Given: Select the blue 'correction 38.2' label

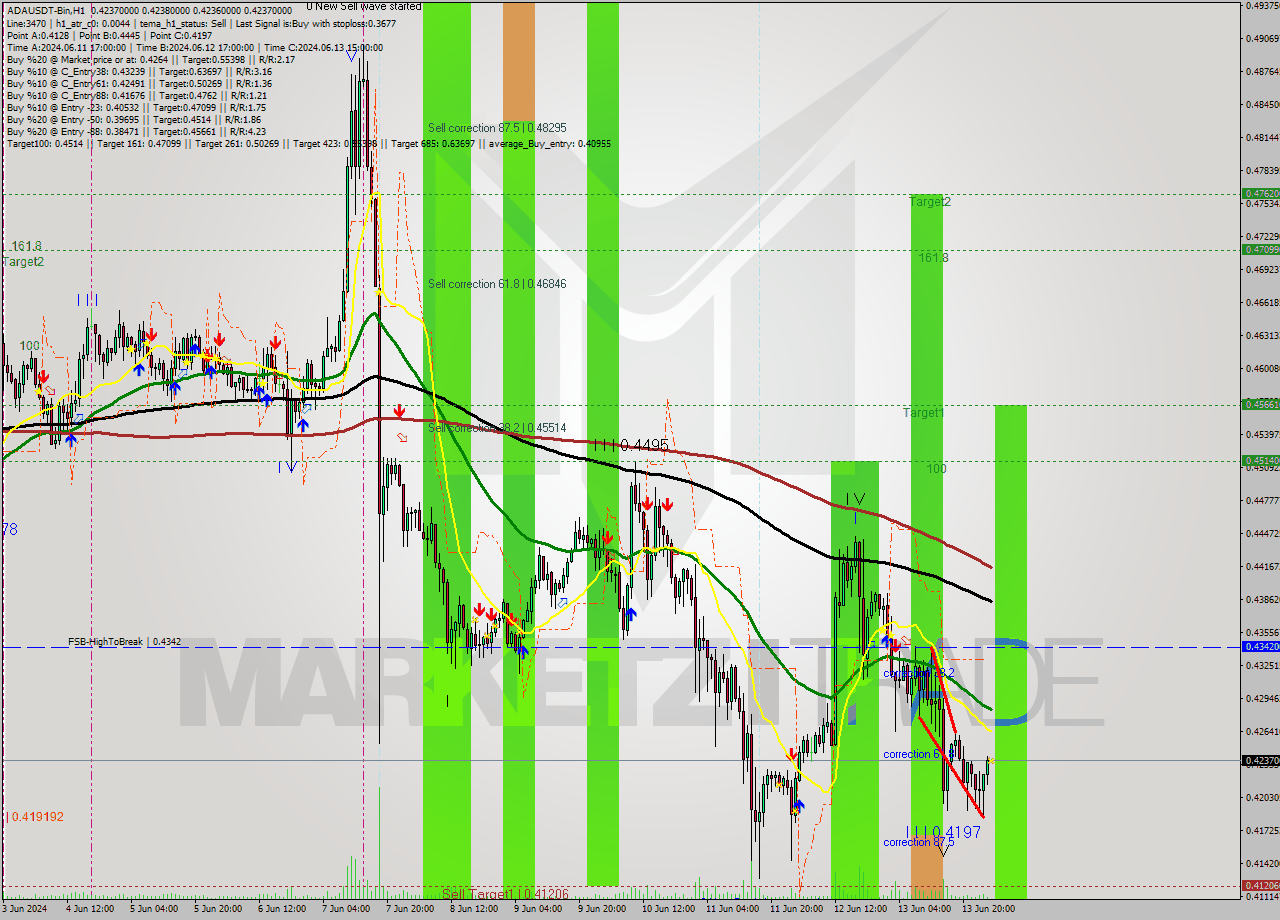Looking at the screenshot, I should click(x=919, y=674).
